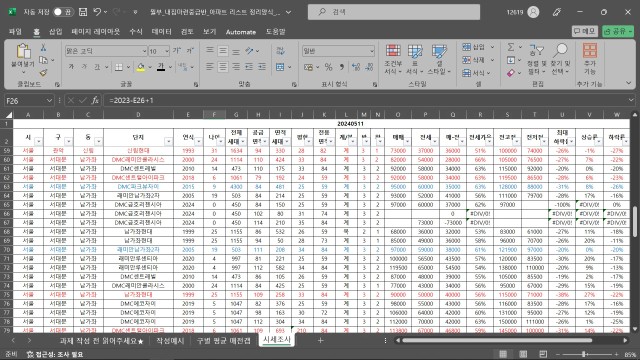
Task: Click the Increase Font Size icon
Action: (177, 51)
